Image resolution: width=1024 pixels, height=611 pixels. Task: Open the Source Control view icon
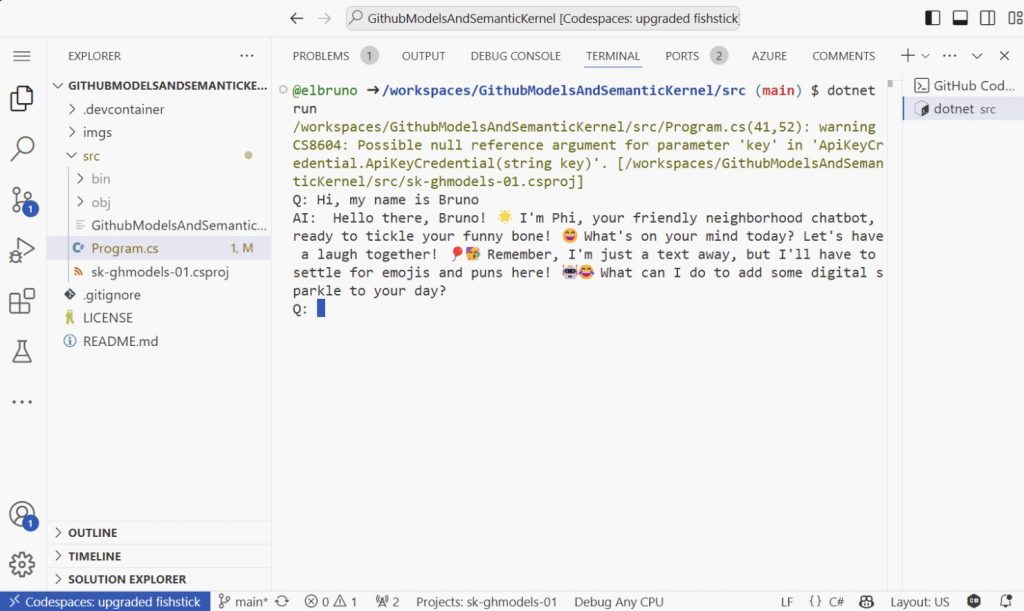coord(22,199)
